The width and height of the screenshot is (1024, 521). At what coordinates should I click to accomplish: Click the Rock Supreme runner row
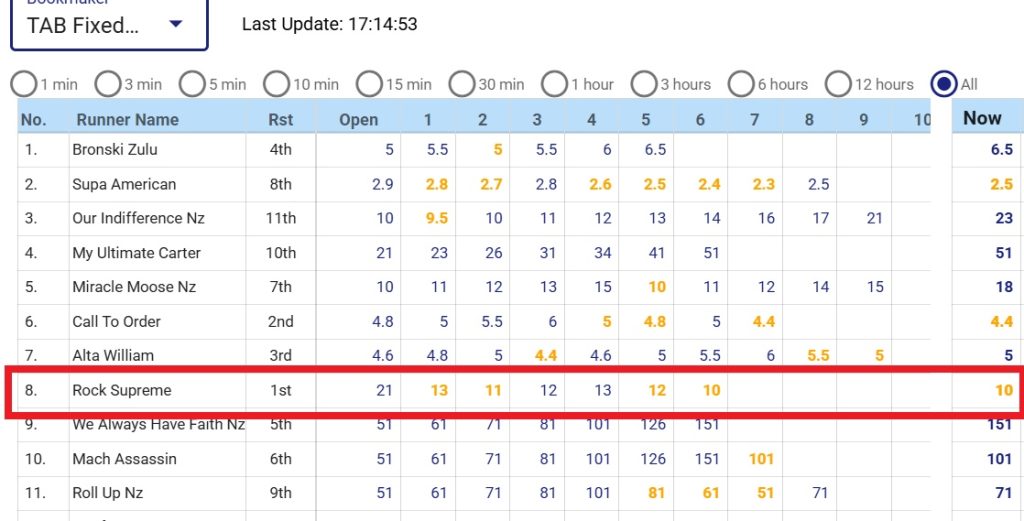pos(122,390)
